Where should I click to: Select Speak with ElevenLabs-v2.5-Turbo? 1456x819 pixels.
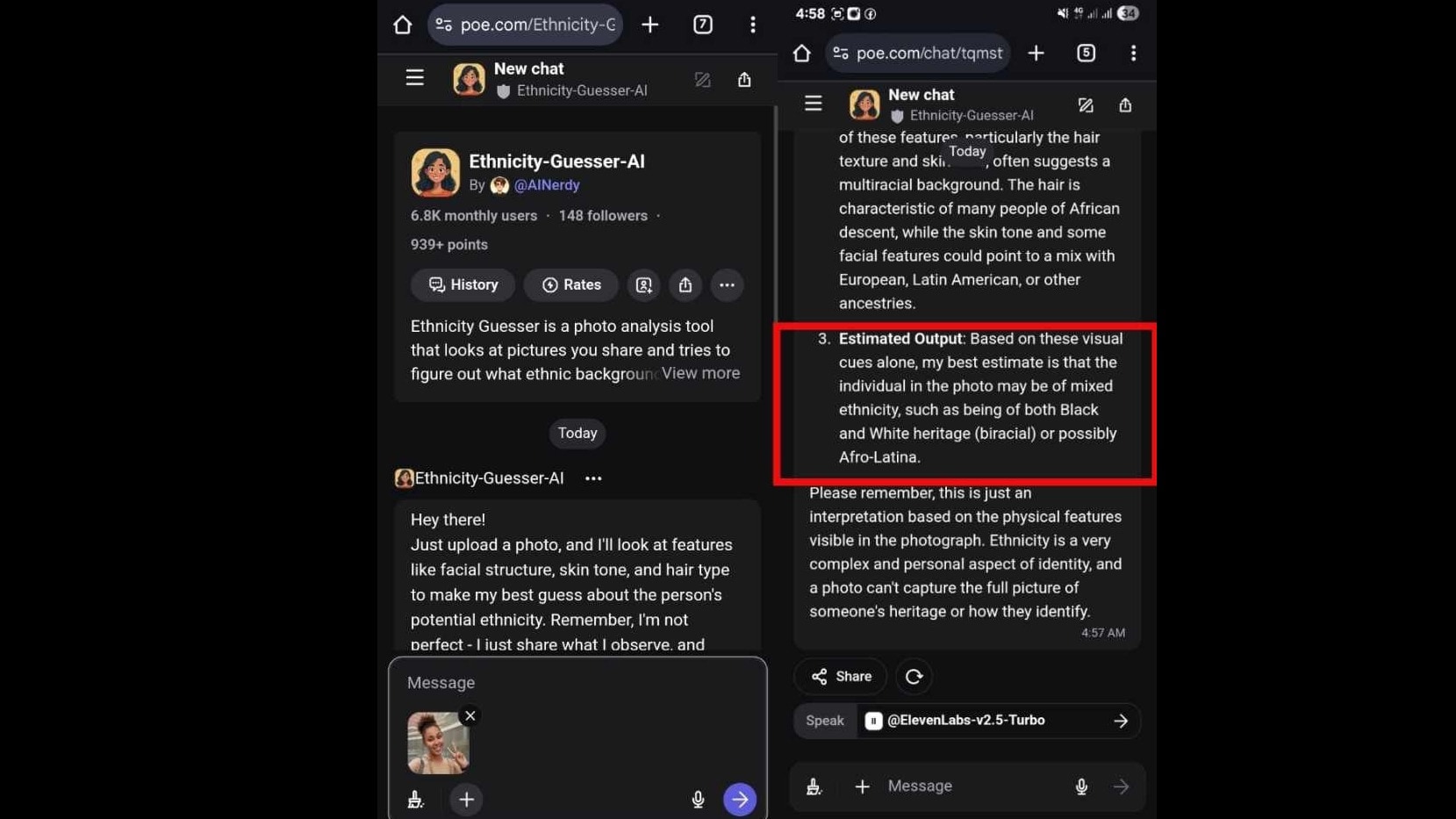pyautogui.click(x=967, y=721)
